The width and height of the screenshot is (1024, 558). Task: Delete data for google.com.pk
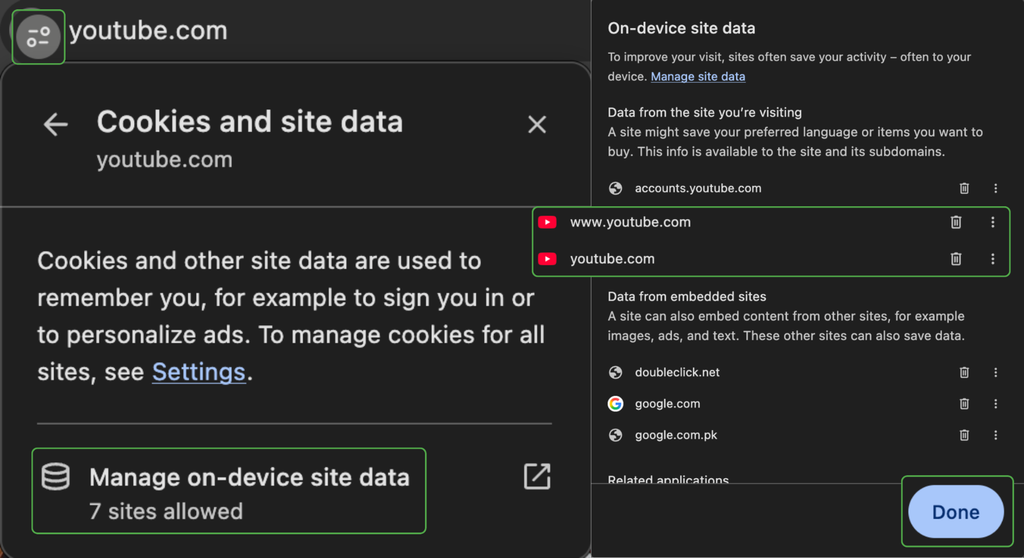pos(964,435)
